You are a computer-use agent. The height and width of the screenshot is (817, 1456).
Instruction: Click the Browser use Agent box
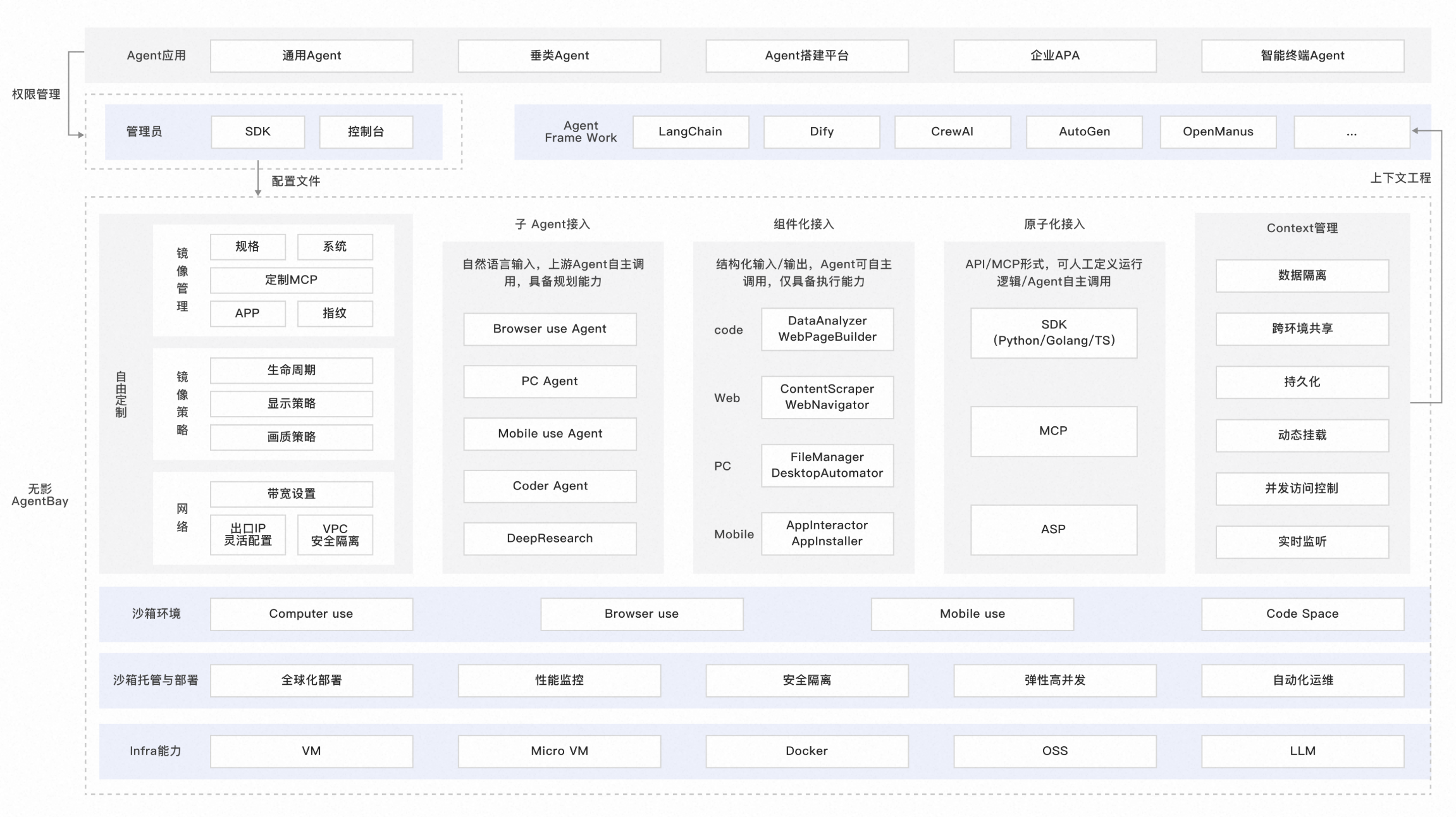coord(549,329)
